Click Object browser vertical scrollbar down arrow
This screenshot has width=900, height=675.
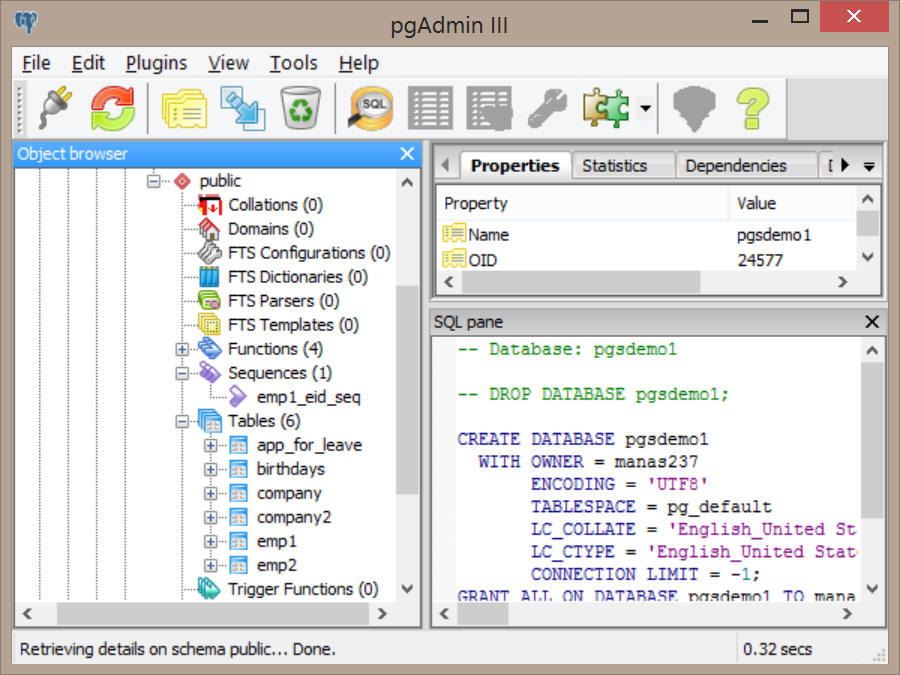(x=408, y=589)
